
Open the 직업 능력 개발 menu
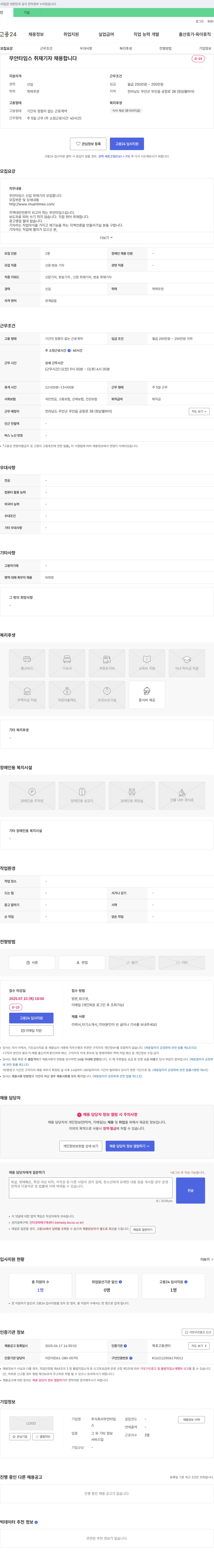click(146, 35)
